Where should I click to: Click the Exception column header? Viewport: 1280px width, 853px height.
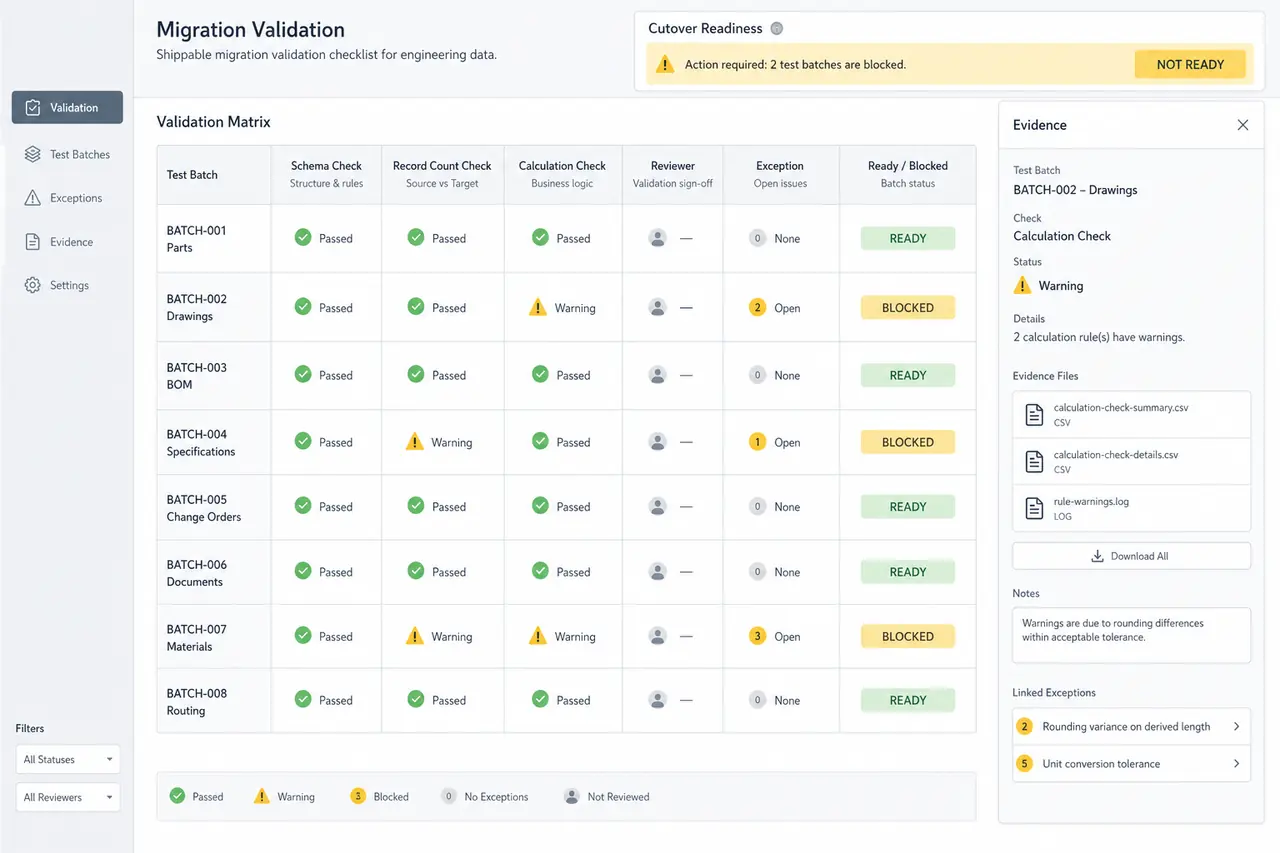coord(780,174)
